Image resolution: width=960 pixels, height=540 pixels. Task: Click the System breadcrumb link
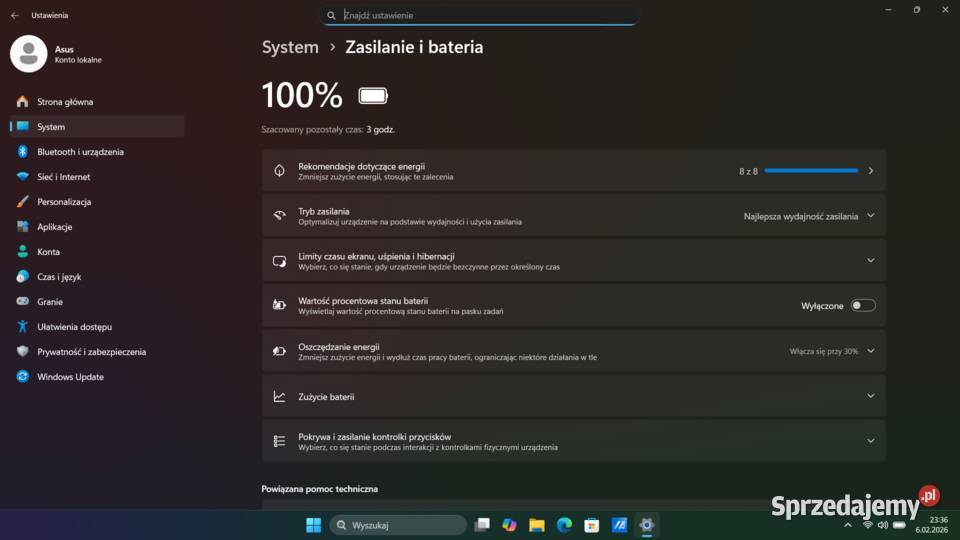(290, 47)
